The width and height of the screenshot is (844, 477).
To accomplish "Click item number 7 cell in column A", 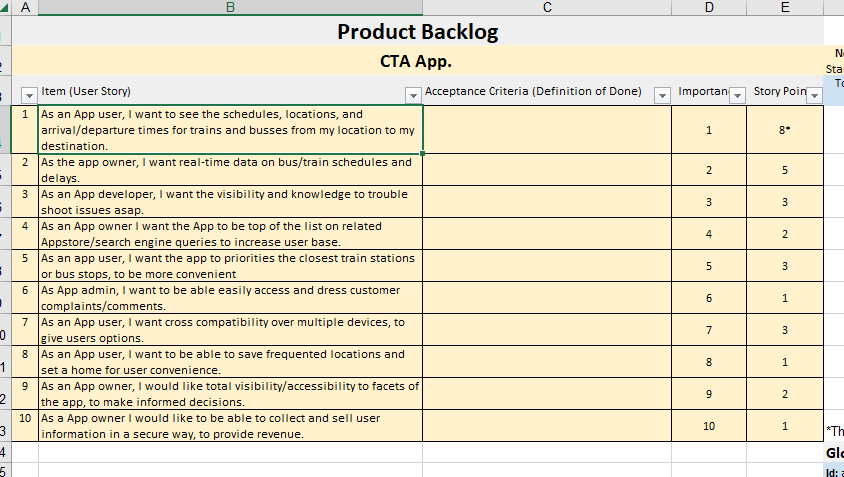I will click(25, 329).
